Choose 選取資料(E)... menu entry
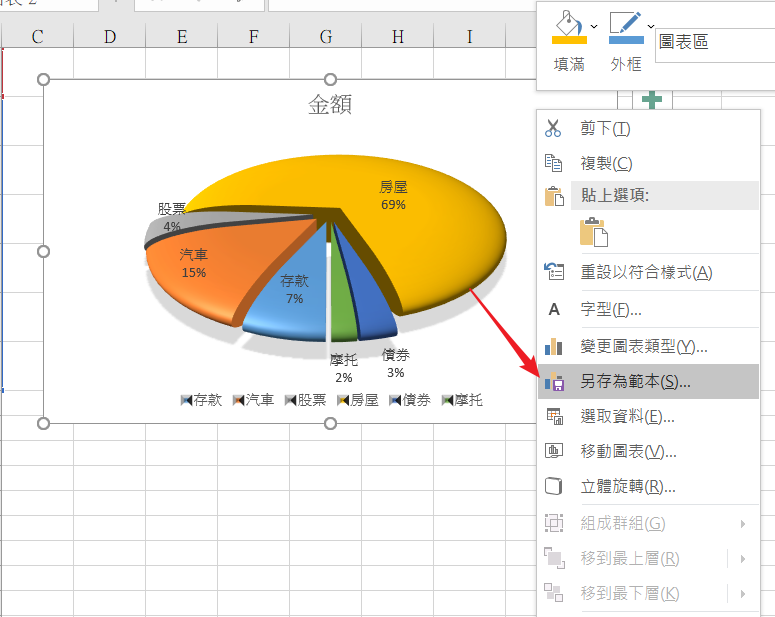Screen dimensions: 775x617 point(648,417)
